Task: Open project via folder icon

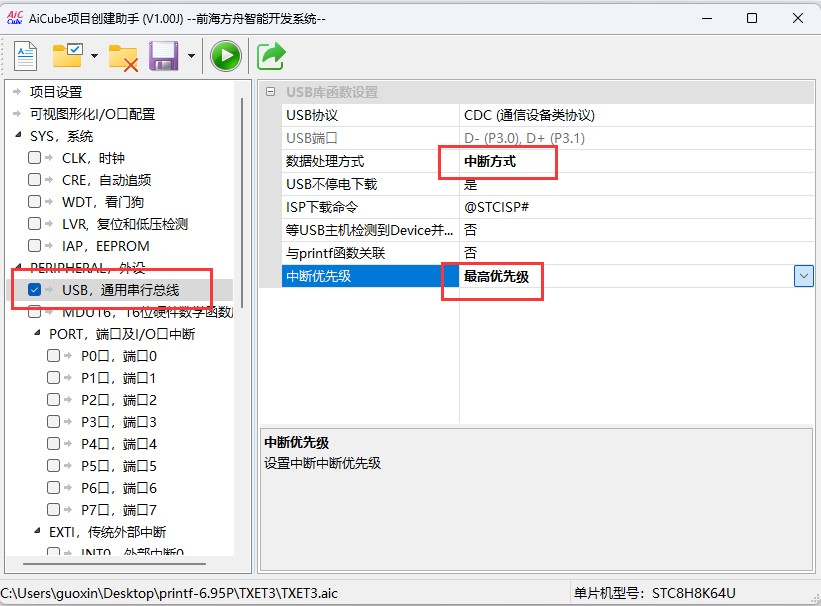Action: (68, 56)
